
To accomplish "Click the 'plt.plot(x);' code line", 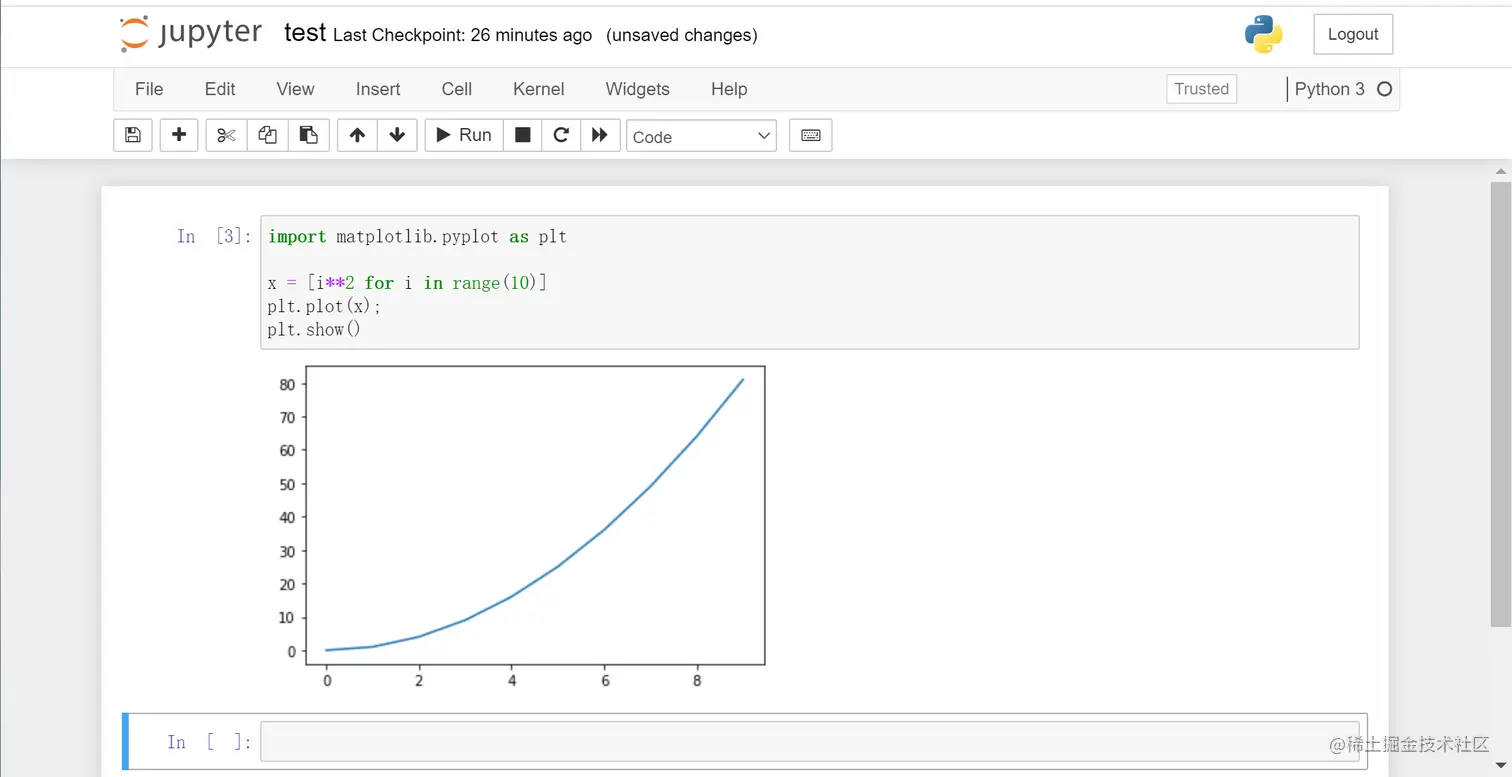I will 325,306.
